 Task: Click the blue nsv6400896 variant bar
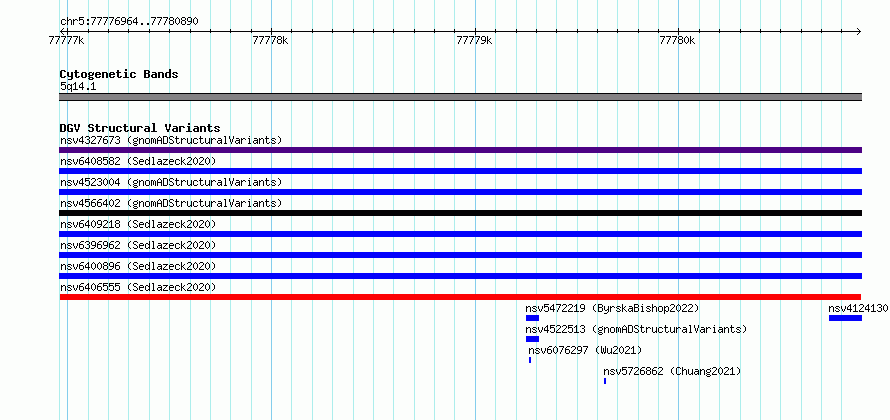(x=460, y=276)
